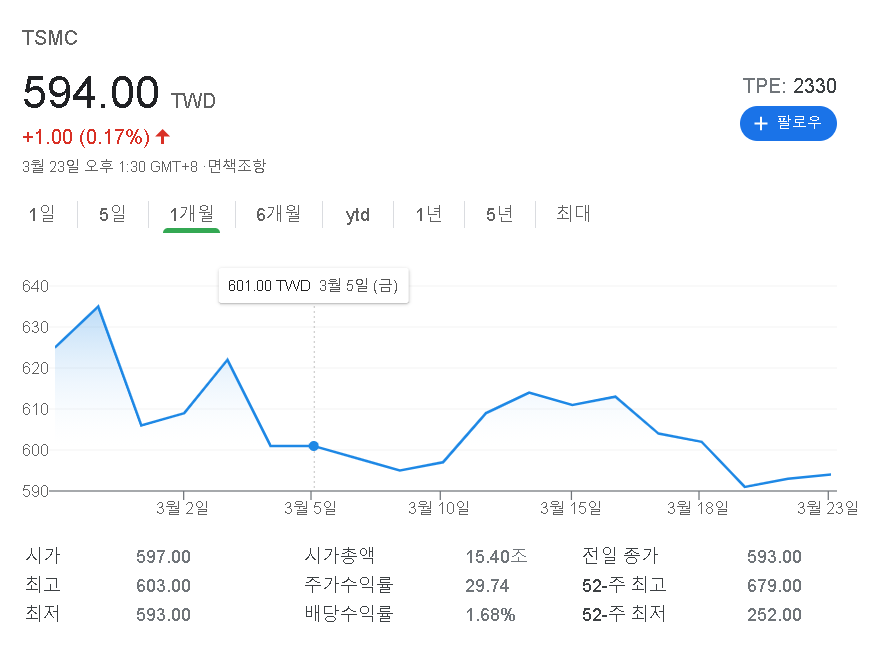This screenshot has height=671, width=887.
Task: Click the 3월 2일 axis label
Action: pos(183,508)
